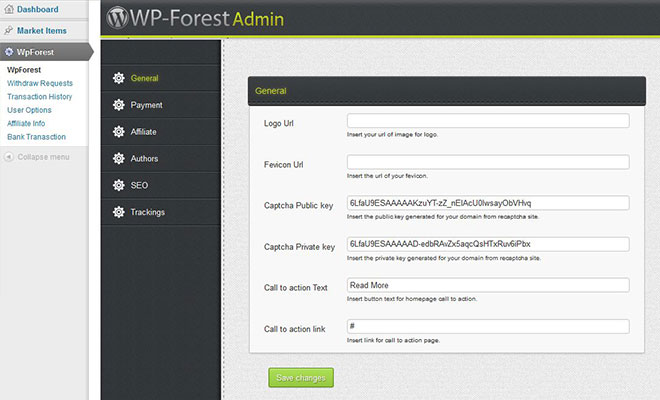
Task: Switch to the SEO settings tab
Action: point(139,185)
